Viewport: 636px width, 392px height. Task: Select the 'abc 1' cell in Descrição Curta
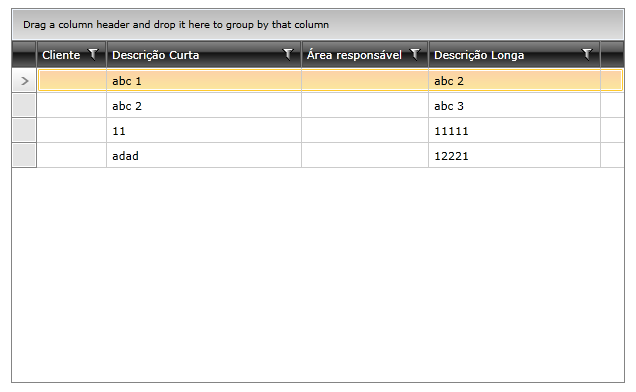click(204, 81)
